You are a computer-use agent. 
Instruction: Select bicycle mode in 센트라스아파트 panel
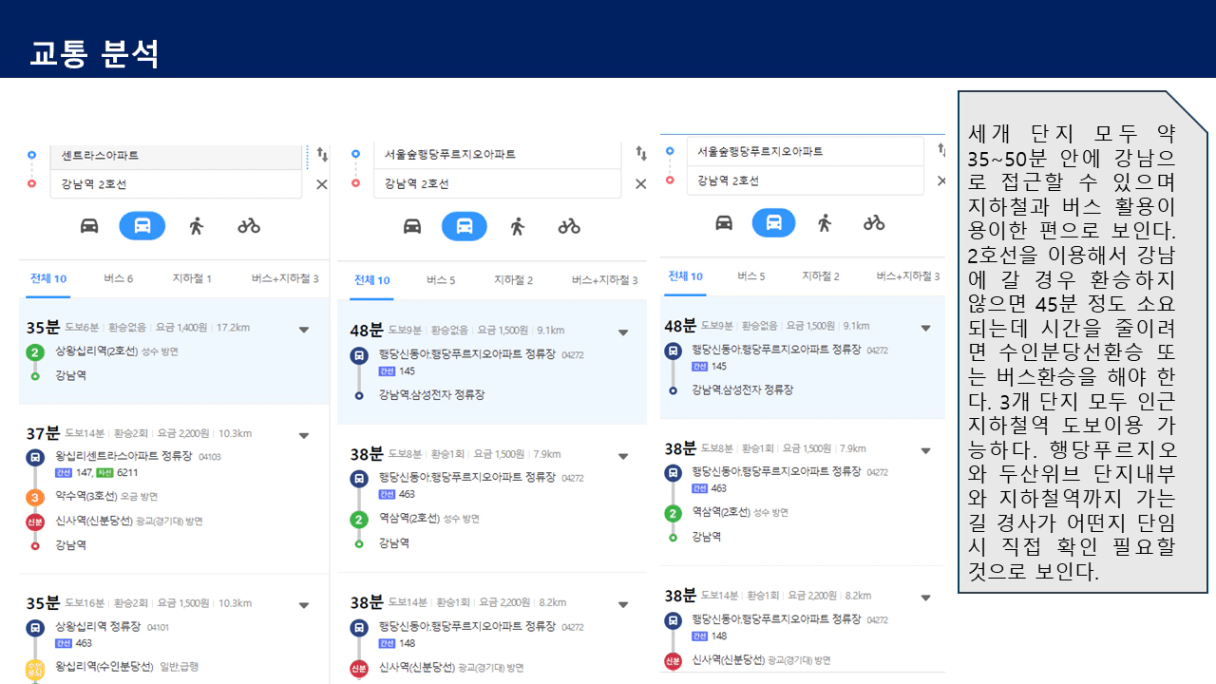(249, 226)
